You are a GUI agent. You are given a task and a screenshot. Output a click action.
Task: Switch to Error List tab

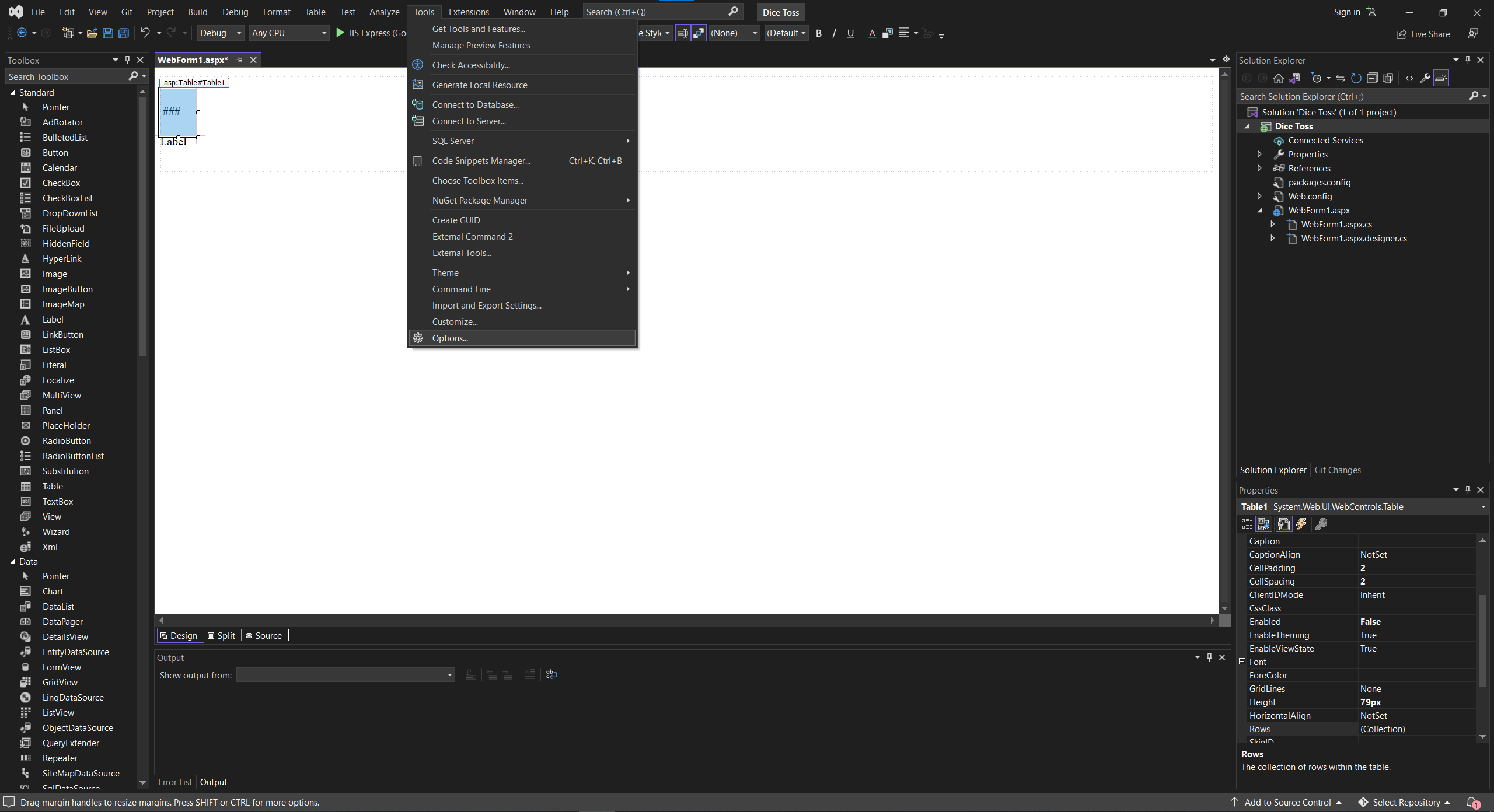click(x=175, y=782)
